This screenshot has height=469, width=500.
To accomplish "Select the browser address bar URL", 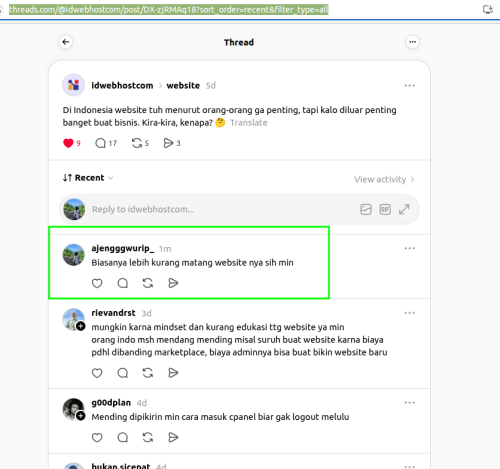I will click(x=169, y=9).
